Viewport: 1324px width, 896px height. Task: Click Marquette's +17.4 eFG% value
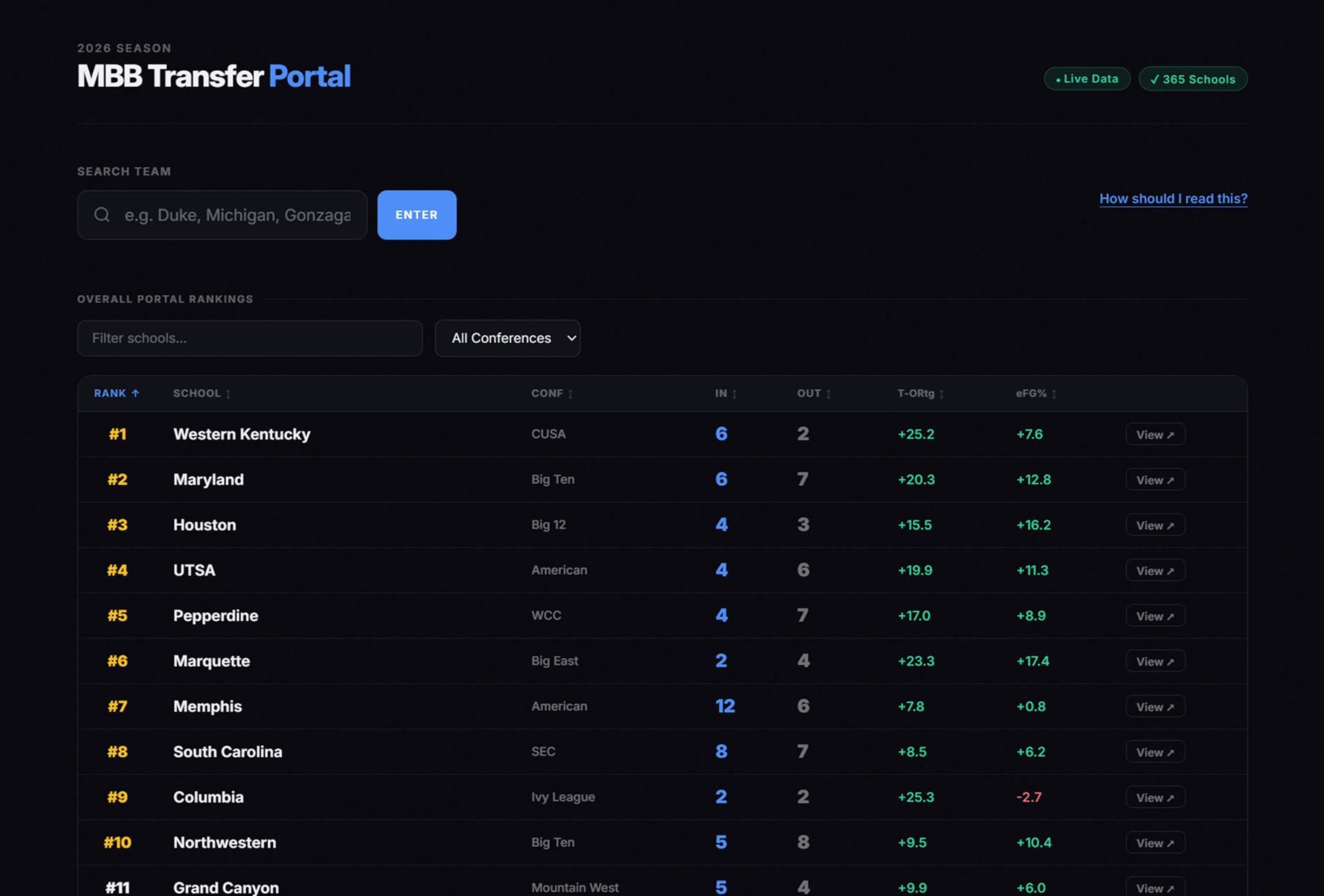(1033, 661)
